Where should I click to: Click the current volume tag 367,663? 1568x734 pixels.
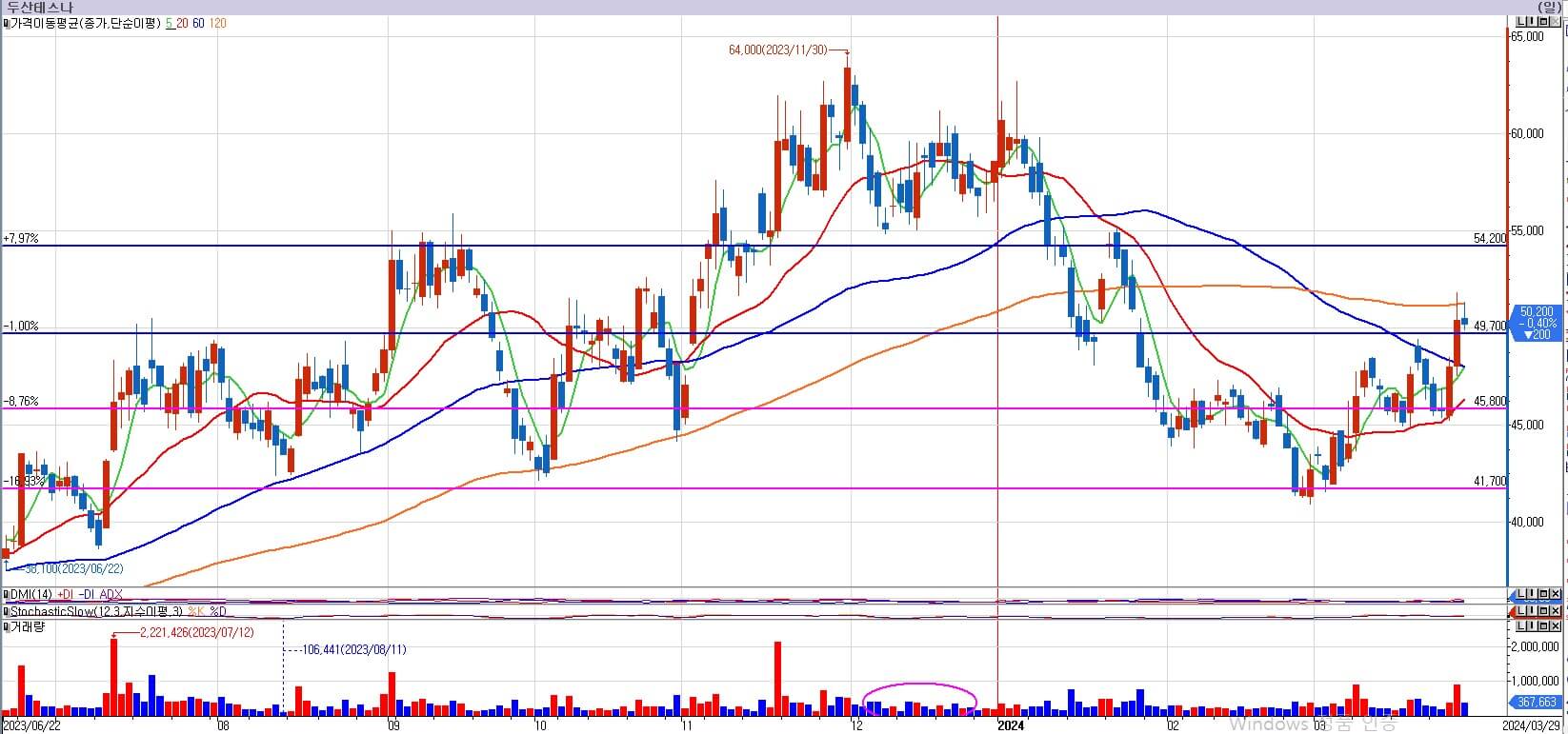pos(1537,703)
